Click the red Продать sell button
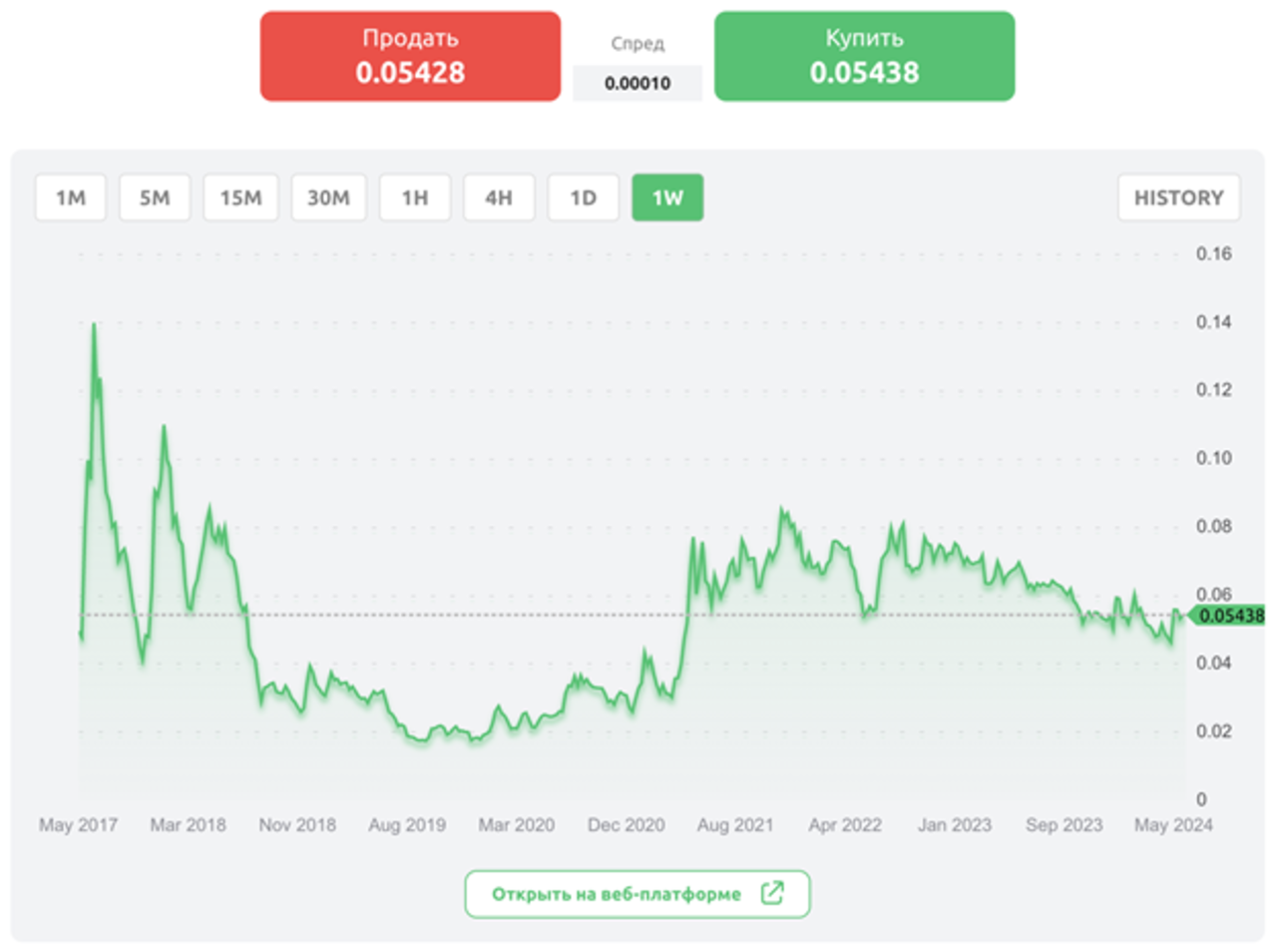This screenshot has width=1277, height=952. click(410, 57)
